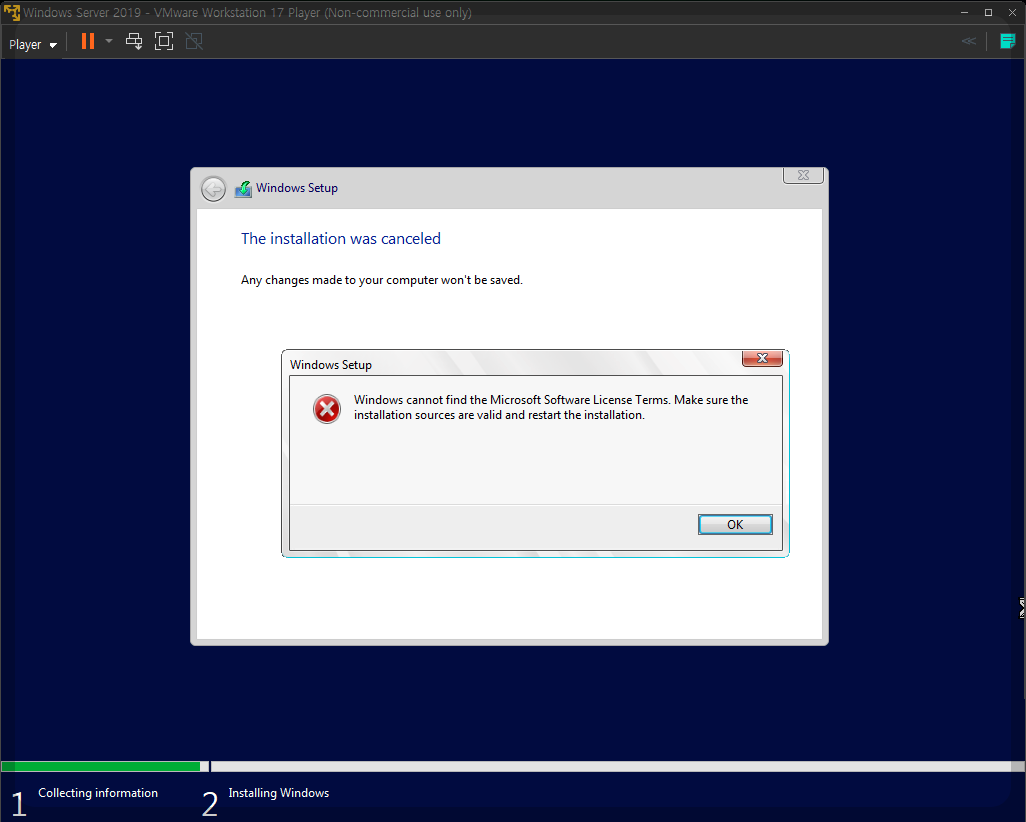Close the Windows Setup error dialog with X
The image size is (1026, 822).
tap(762, 358)
